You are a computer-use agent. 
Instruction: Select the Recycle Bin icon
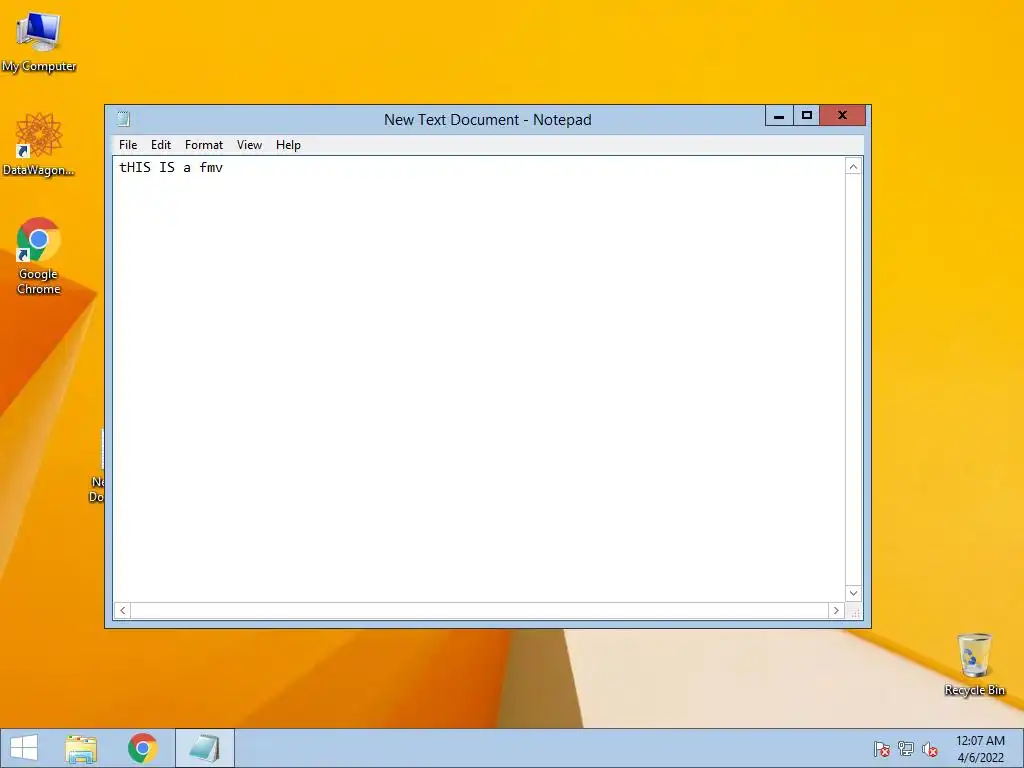pos(974,664)
